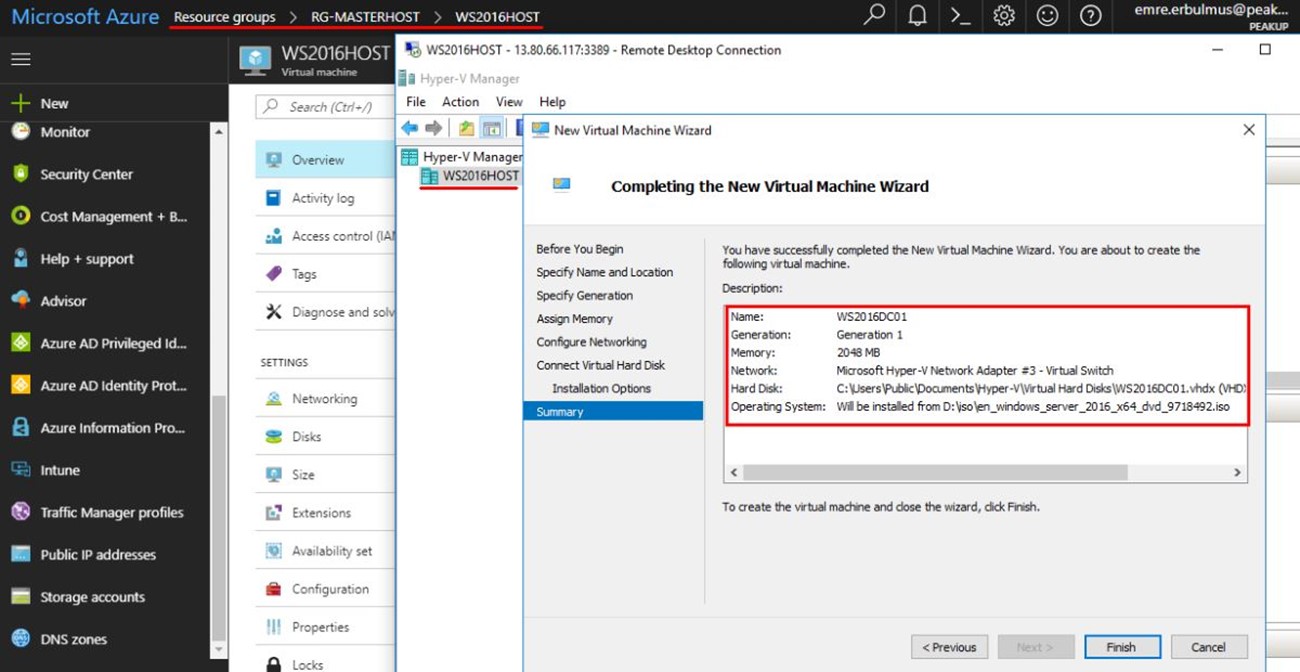The height and width of the screenshot is (672, 1300).
Task: Click the Previous button in the wizard
Action: [x=949, y=647]
